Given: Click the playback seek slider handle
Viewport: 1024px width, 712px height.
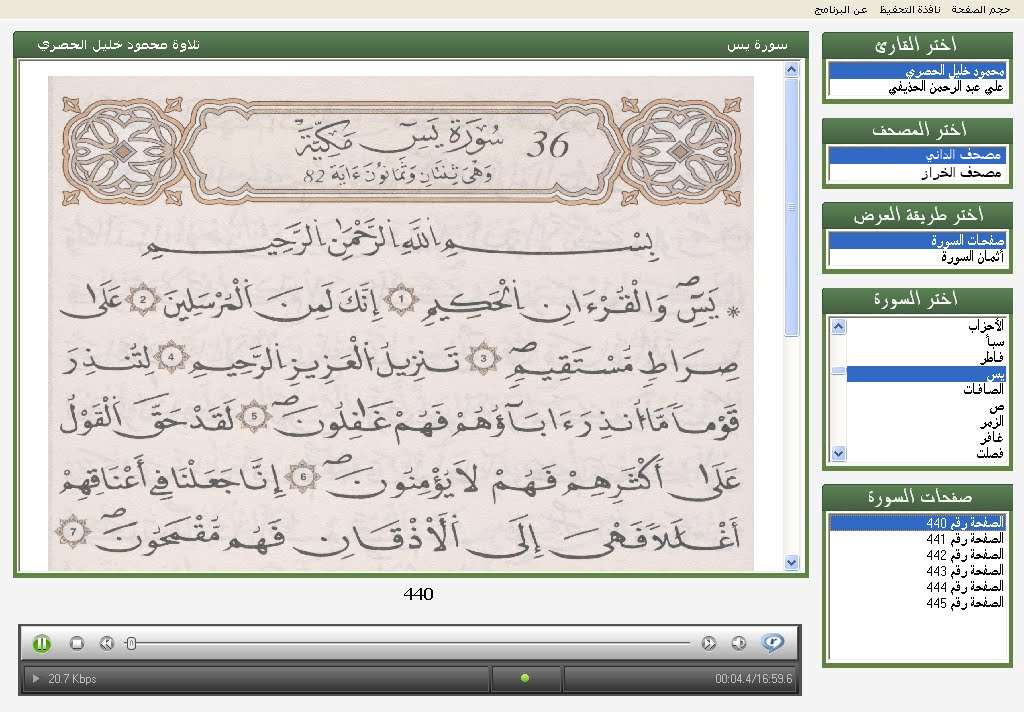Looking at the screenshot, I should (x=131, y=643).
